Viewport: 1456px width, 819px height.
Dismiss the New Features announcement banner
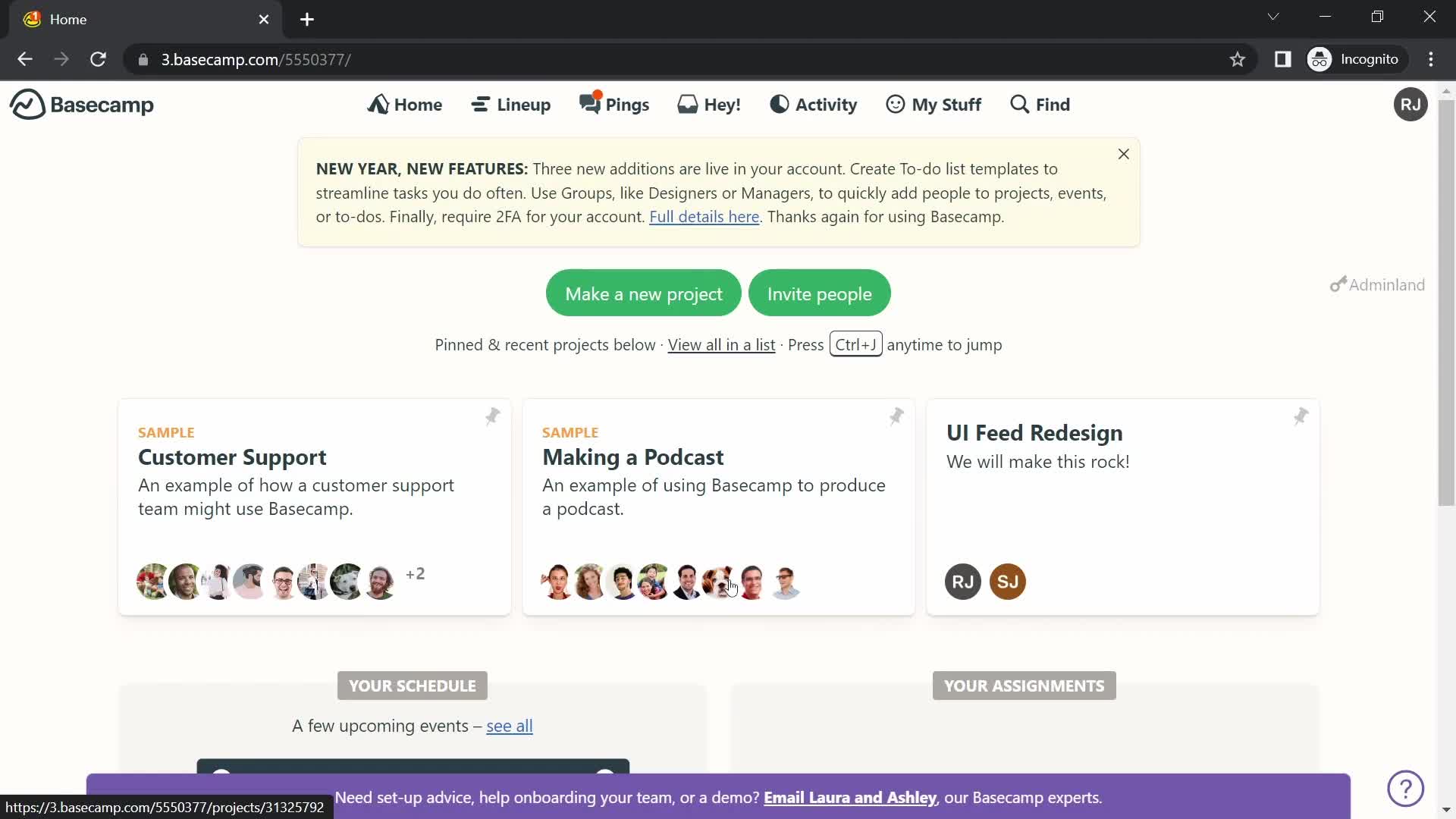point(1124,154)
